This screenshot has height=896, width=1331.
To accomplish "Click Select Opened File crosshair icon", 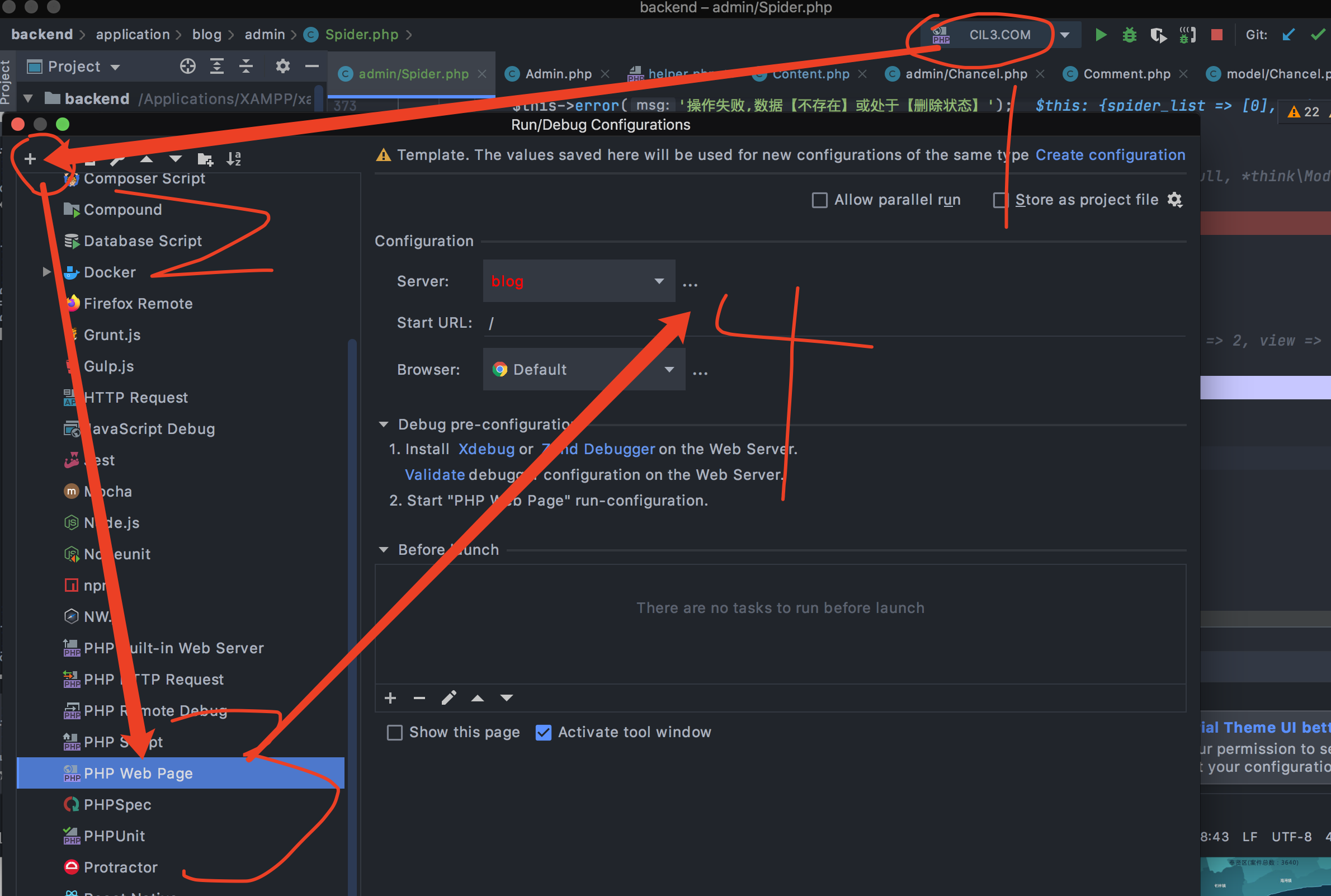I will (x=187, y=67).
